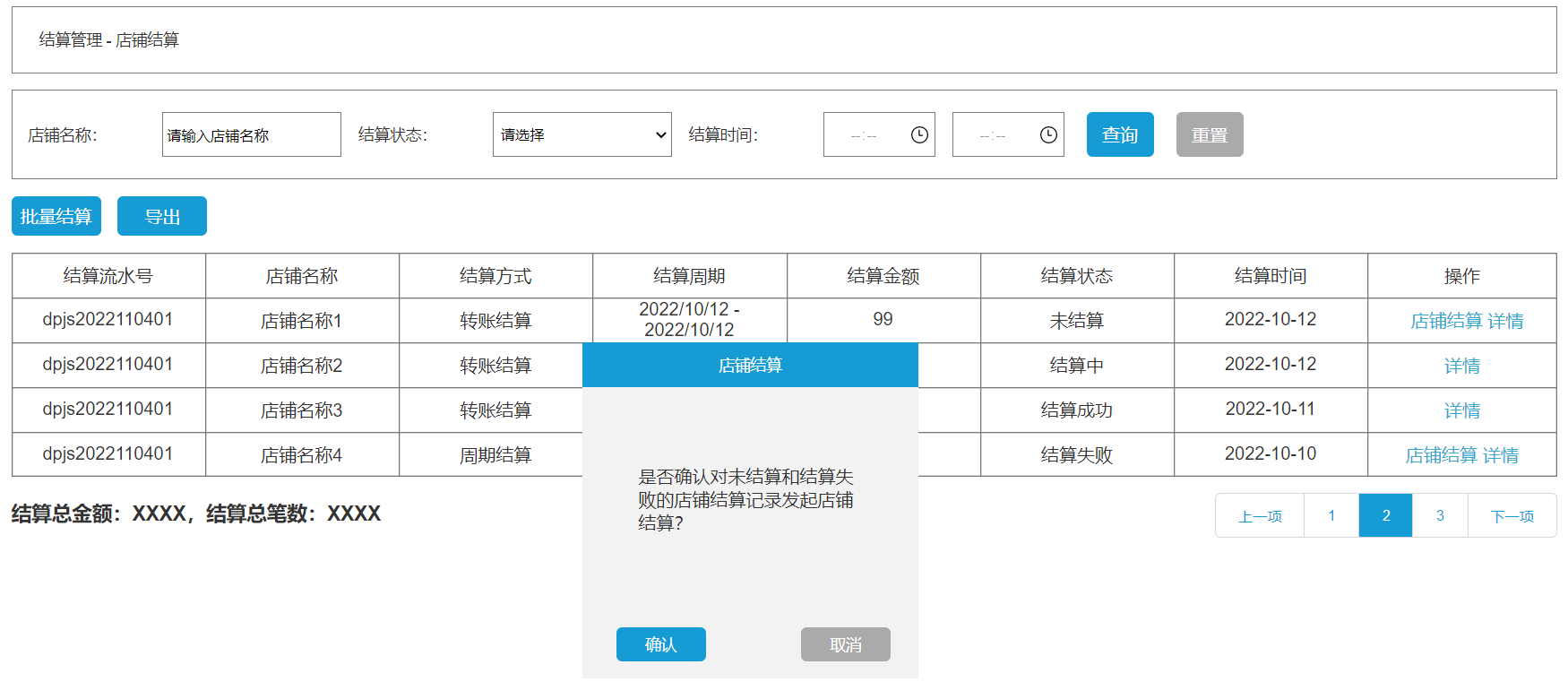
Task: Click 店铺结算 link for 店铺名称1
Action: click(x=1446, y=321)
